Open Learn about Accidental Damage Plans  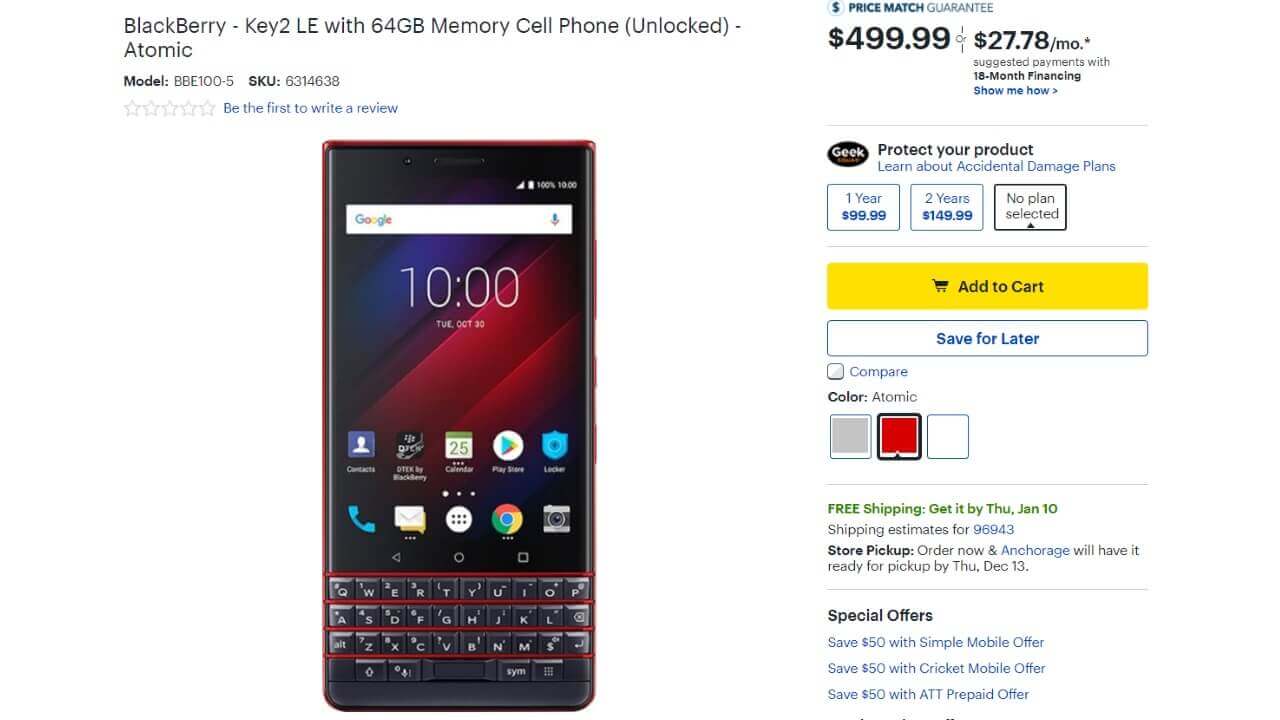point(996,166)
